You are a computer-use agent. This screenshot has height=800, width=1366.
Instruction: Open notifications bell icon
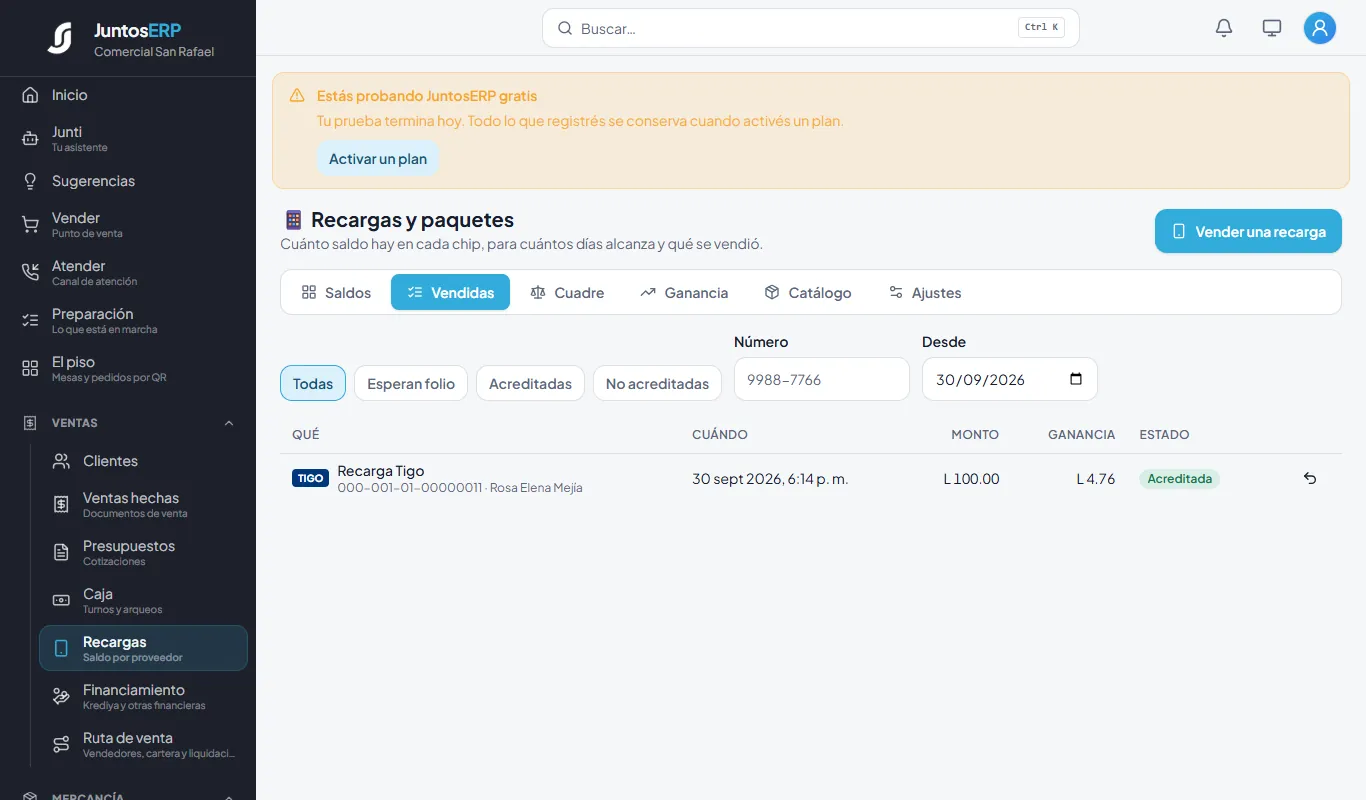click(1224, 28)
